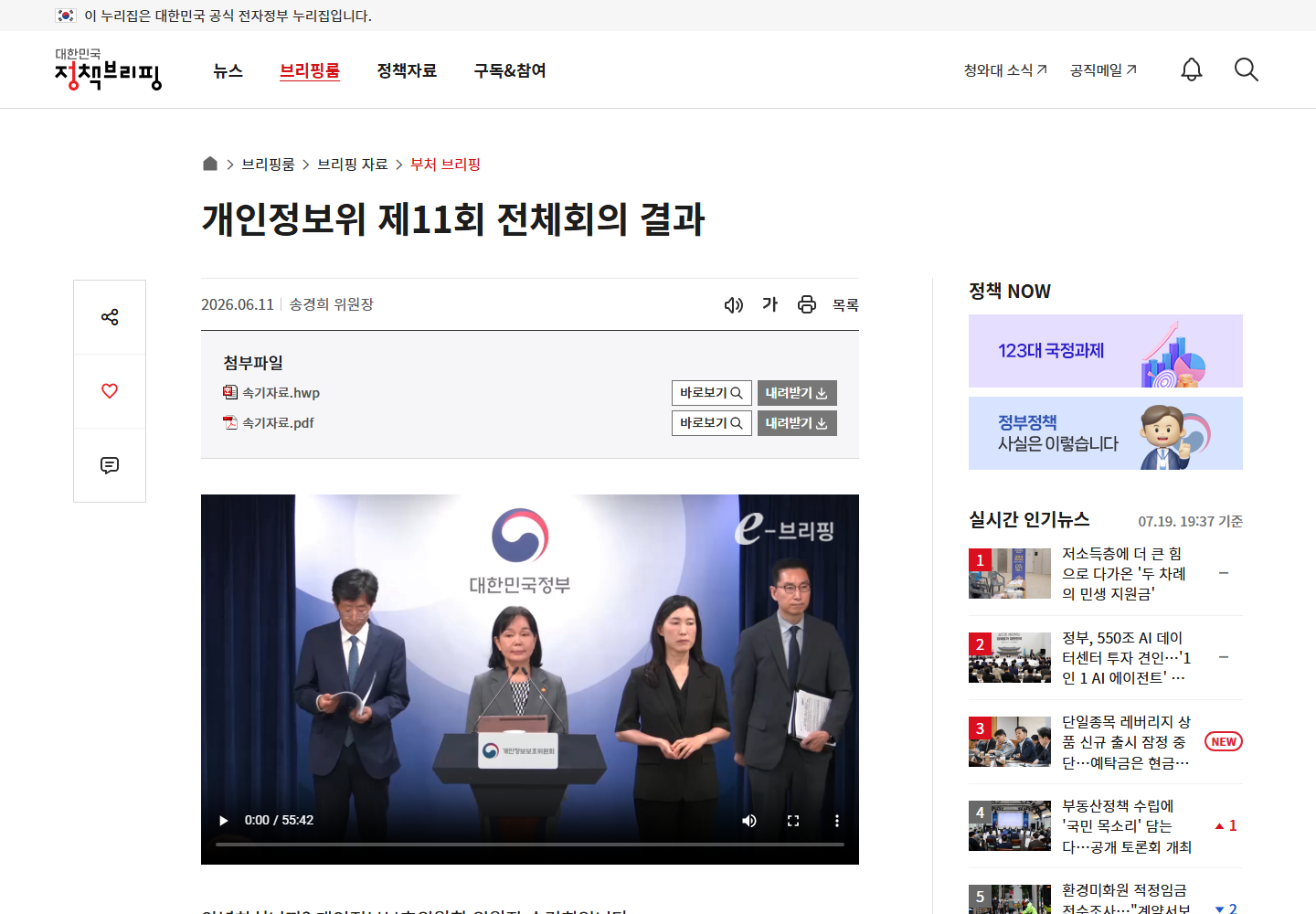Adjust font size with the 가 icon
This screenshot has height=914, width=1316.
point(770,304)
